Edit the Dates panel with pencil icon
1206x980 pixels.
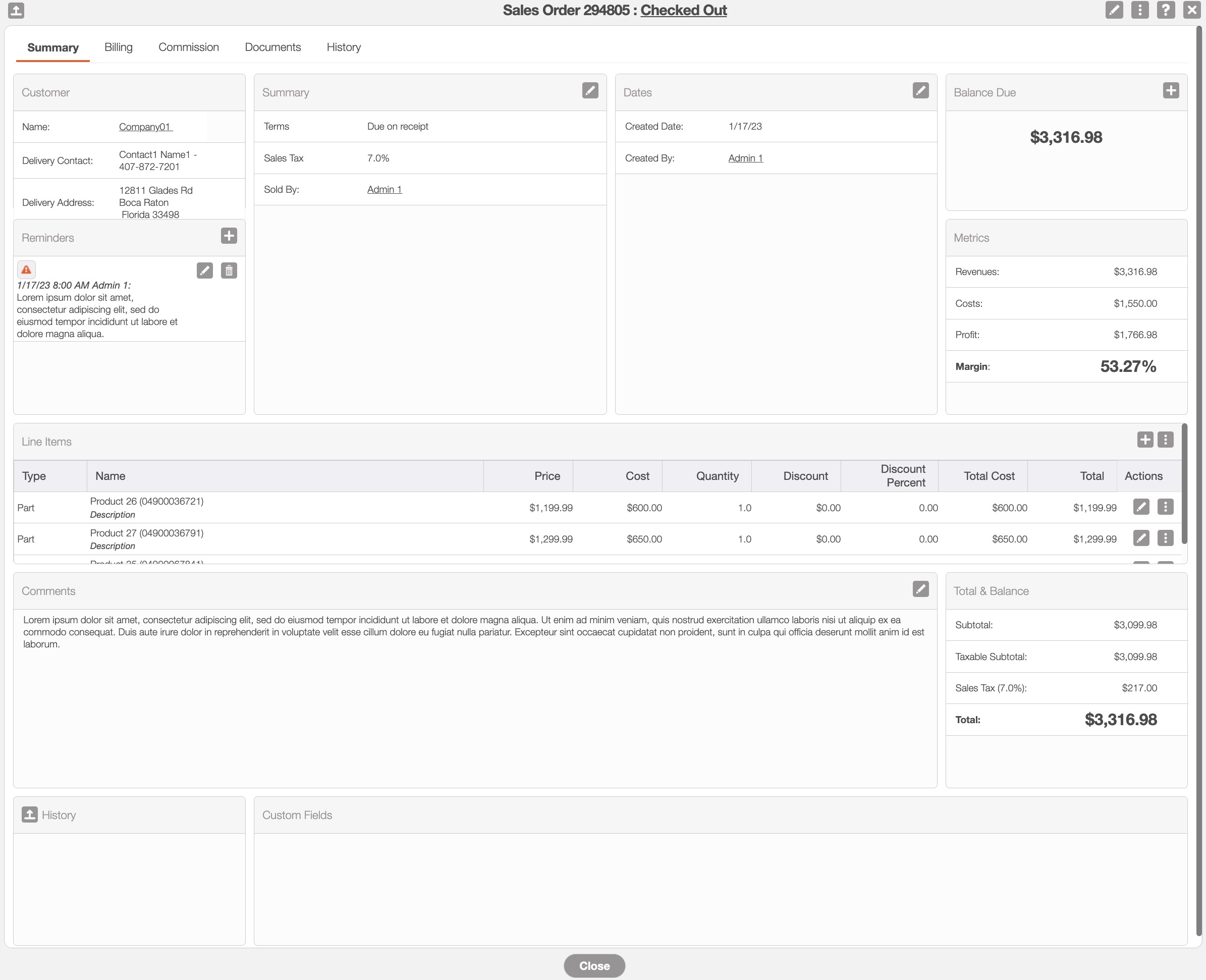(x=920, y=90)
